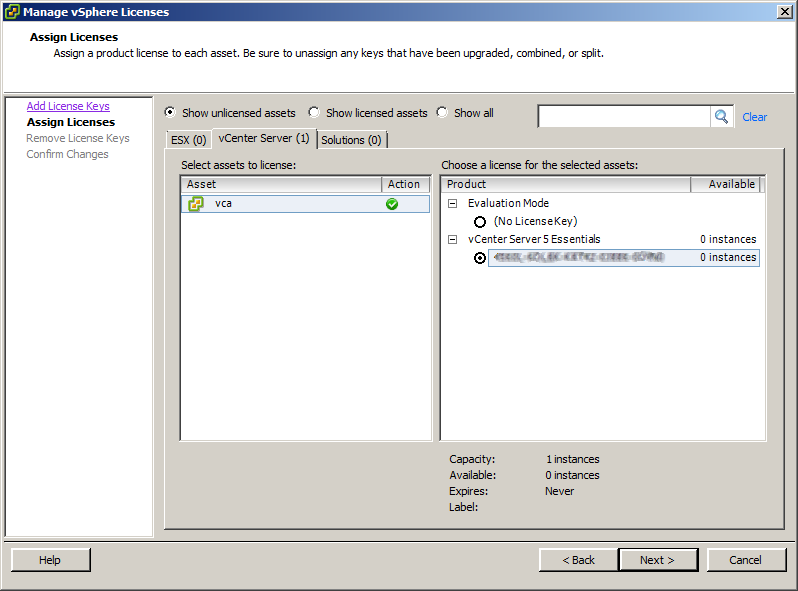
Task: Go to previous step with Back button
Action: [x=578, y=560]
